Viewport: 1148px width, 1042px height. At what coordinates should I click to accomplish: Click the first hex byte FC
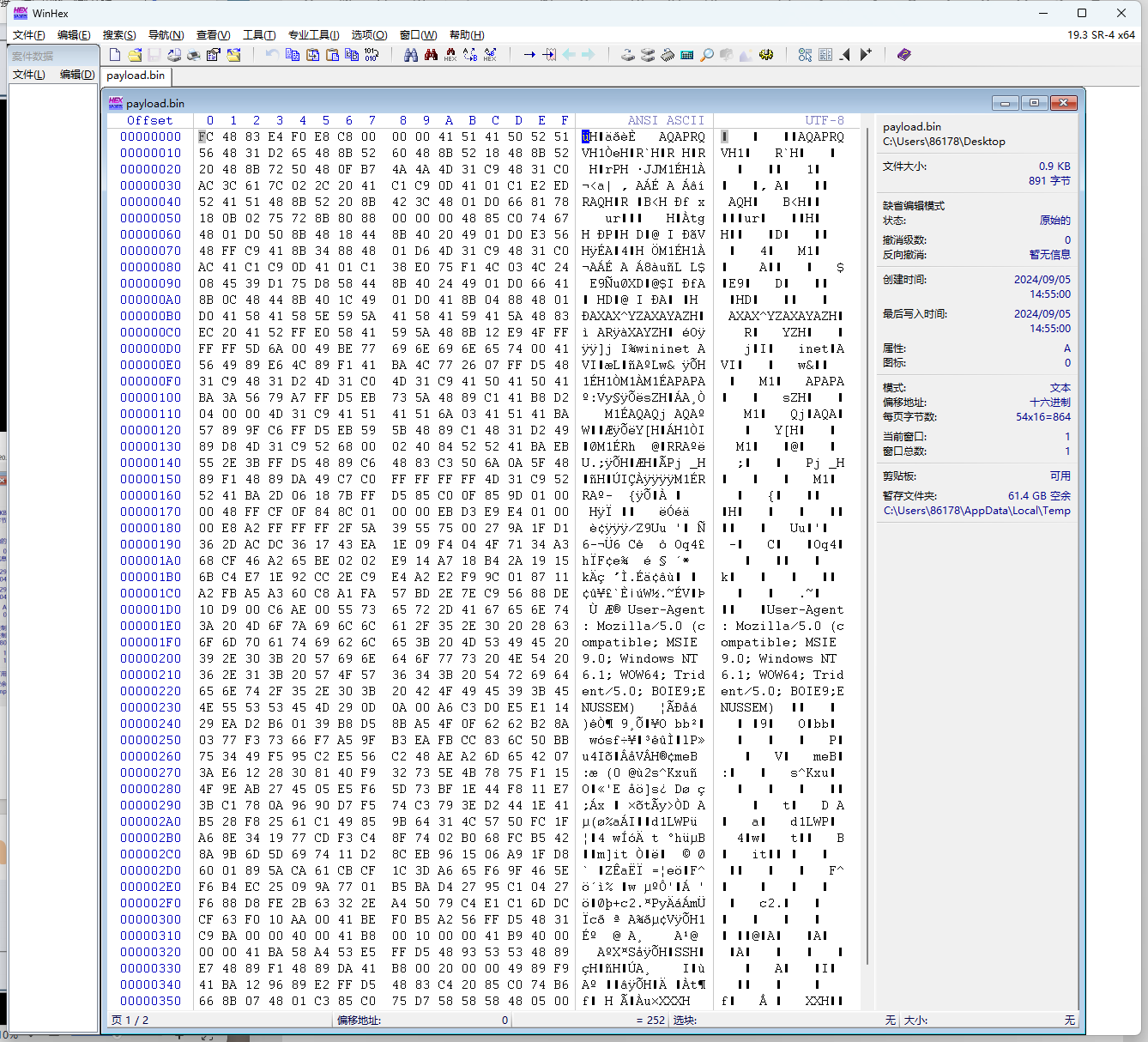point(206,136)
